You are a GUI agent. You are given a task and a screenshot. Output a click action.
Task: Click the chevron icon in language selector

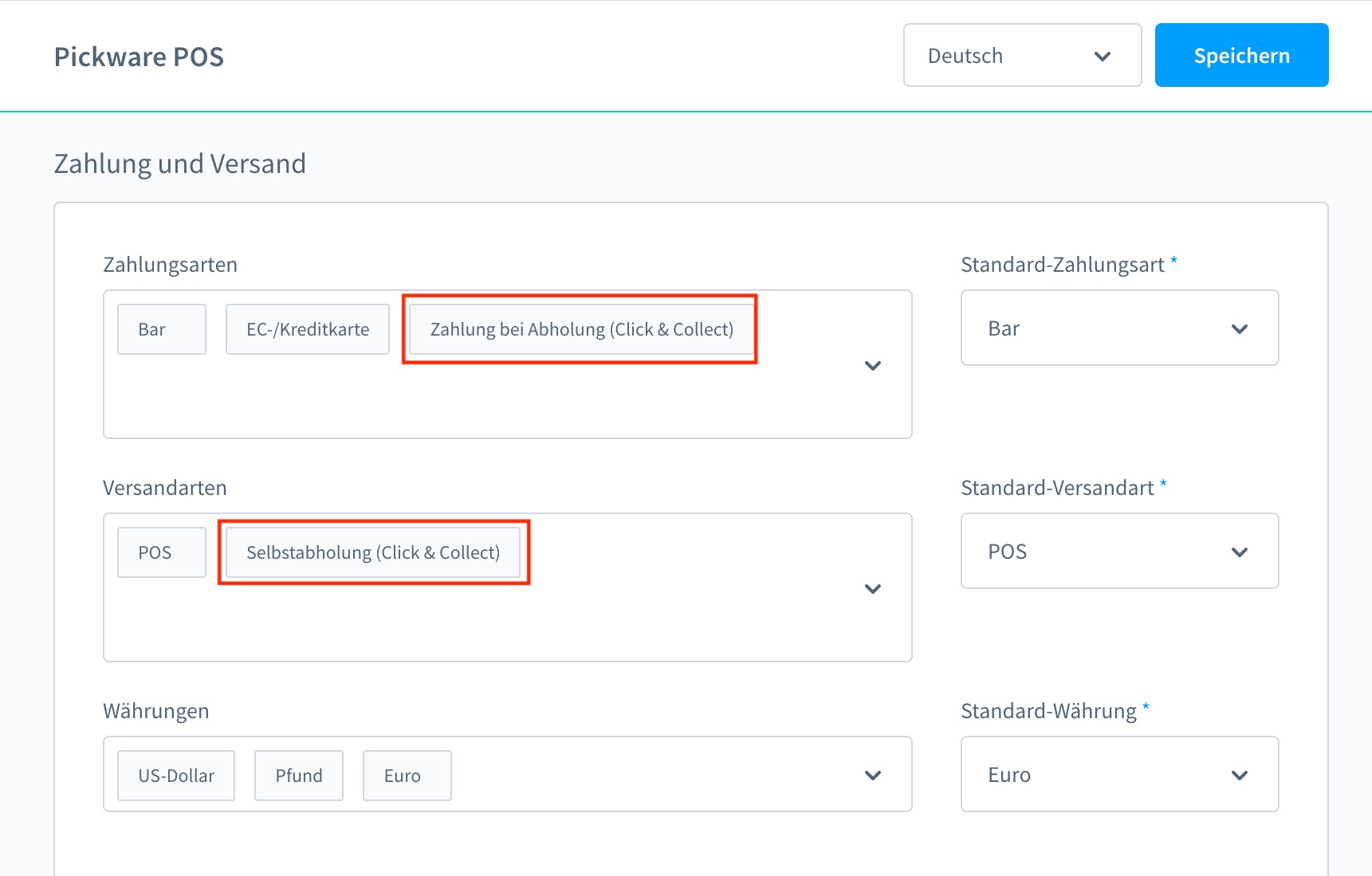point(1102,57)
